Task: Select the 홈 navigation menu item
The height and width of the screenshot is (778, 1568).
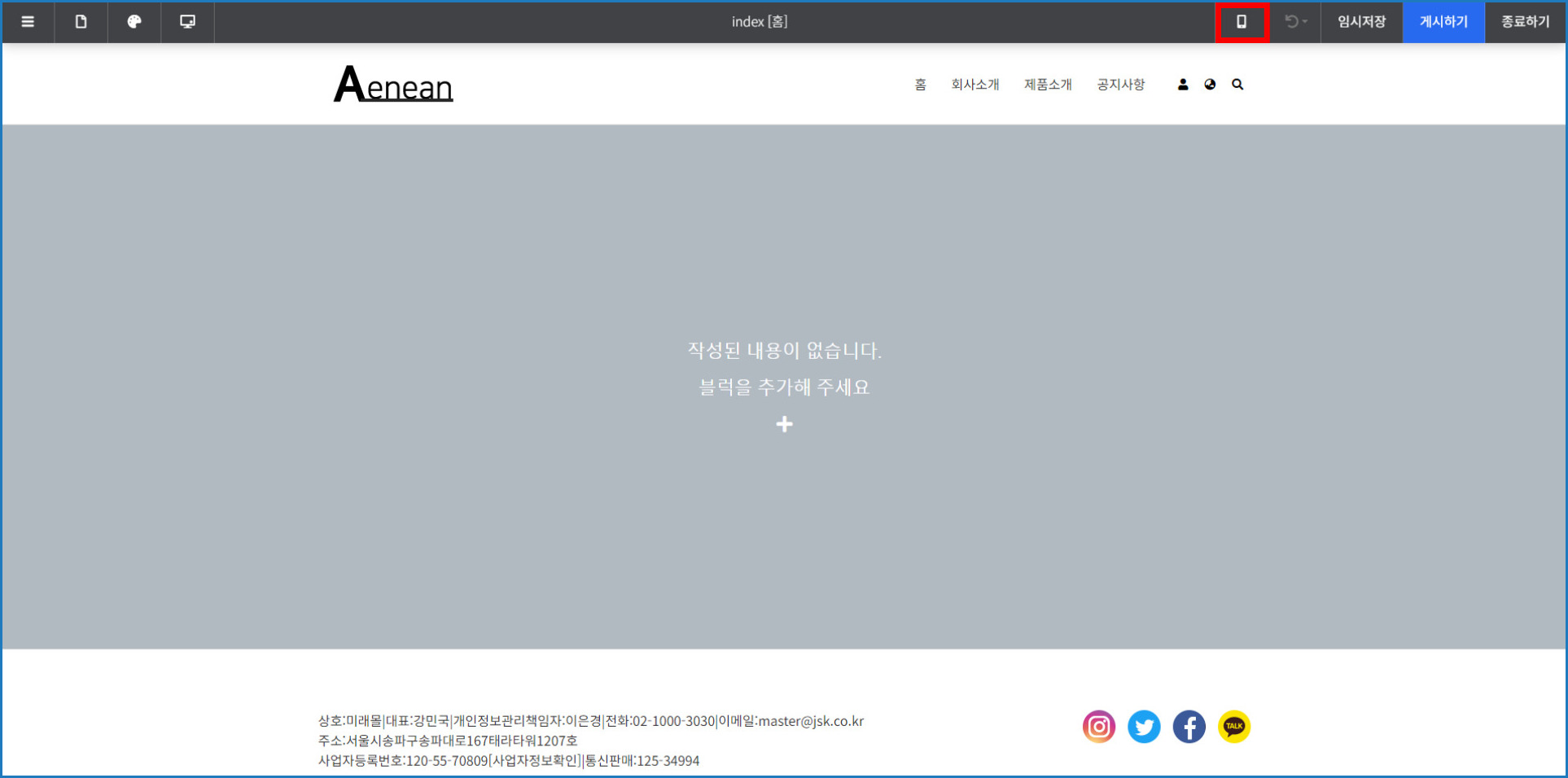Action: pyautogui.click(x=920, y=85)
